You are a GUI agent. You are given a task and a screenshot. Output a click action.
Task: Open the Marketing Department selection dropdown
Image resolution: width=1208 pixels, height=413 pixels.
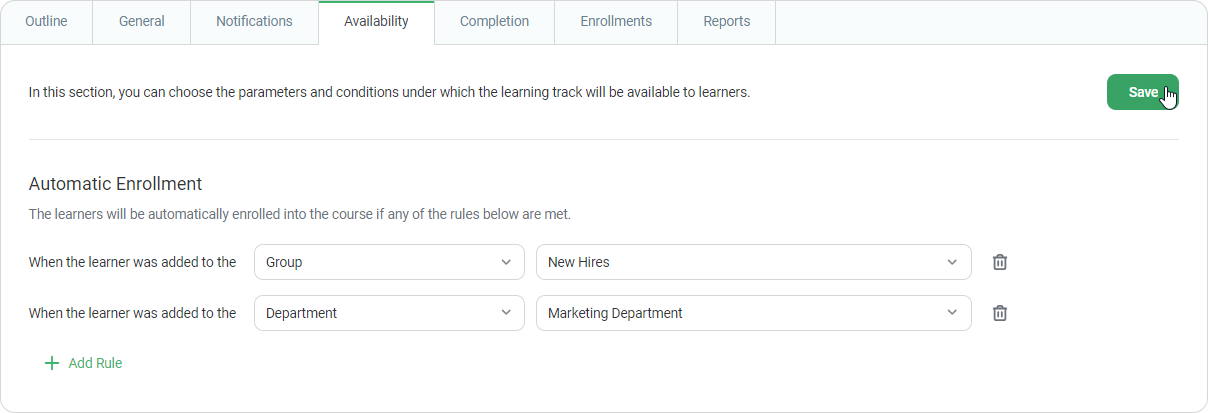coord(754,313)
